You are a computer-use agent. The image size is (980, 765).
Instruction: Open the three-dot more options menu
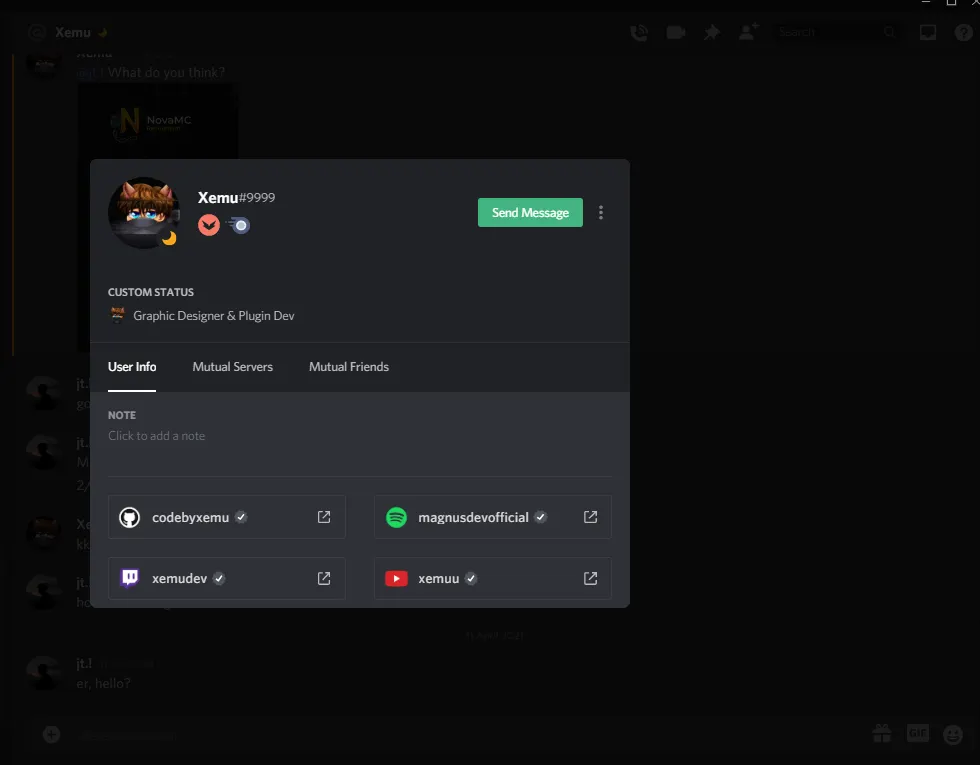click(x=601, y=213)
